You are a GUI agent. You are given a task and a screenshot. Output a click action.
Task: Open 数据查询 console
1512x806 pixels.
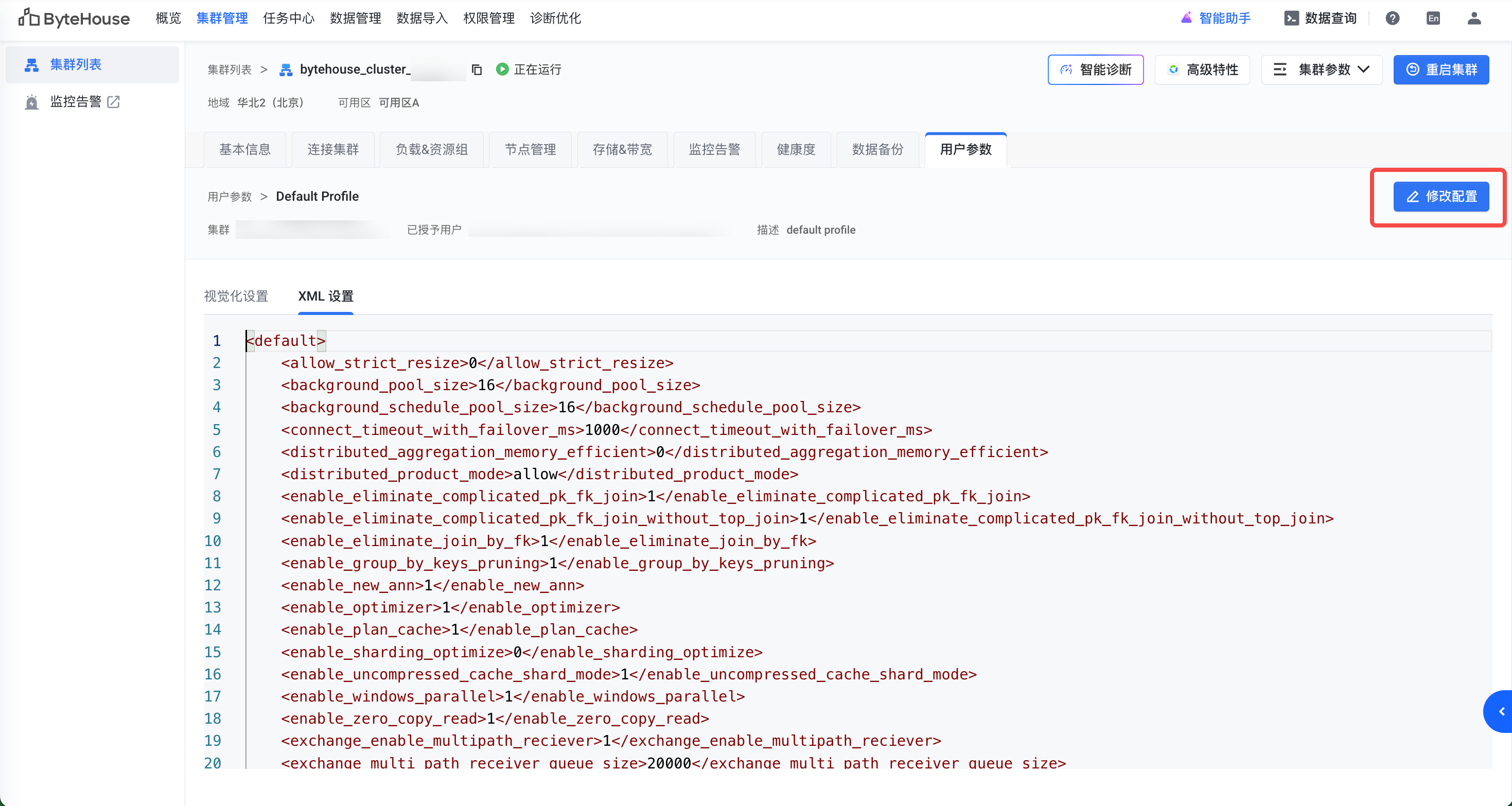1320,18
